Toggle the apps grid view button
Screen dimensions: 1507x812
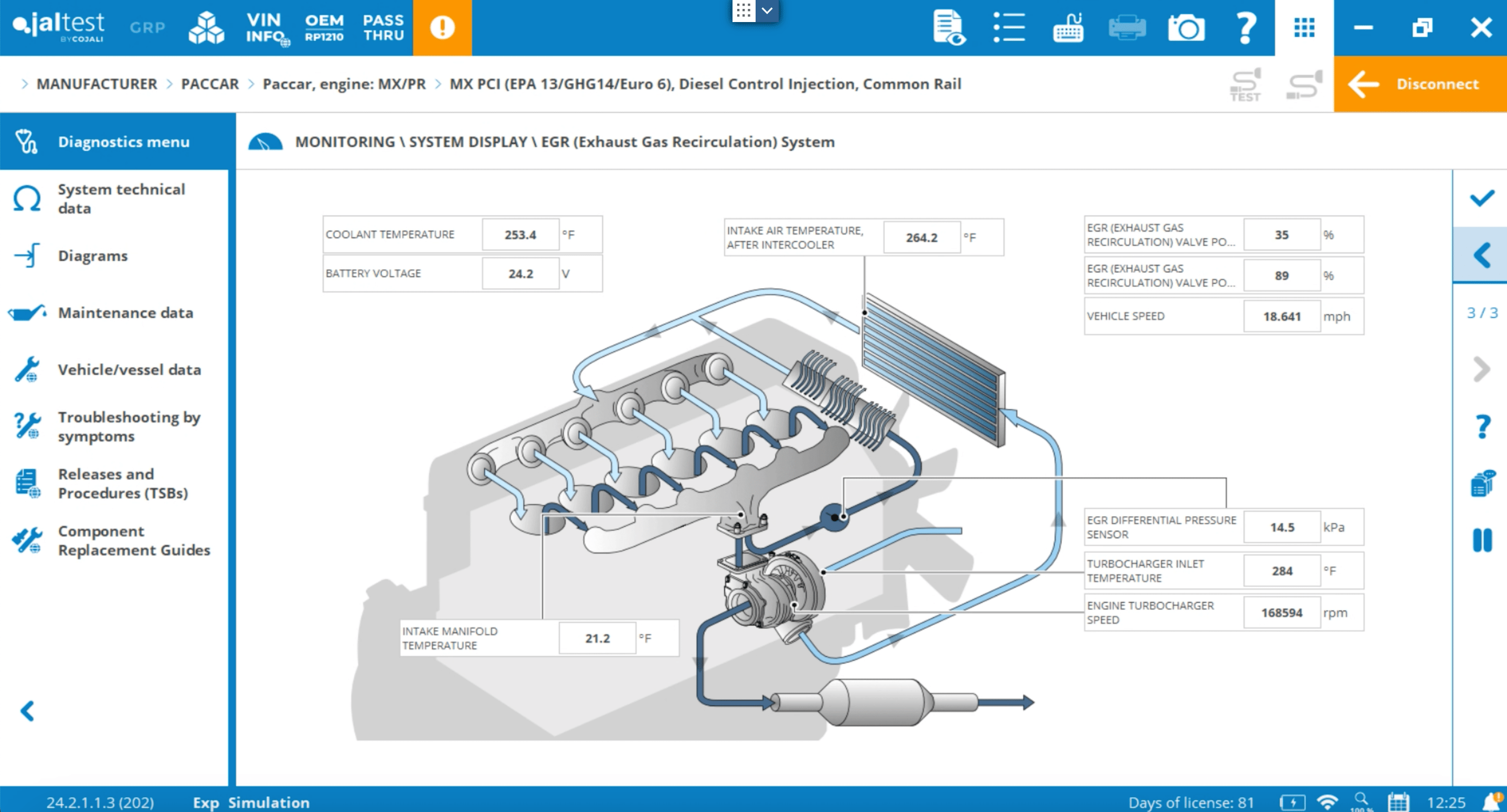point(1304,27)
